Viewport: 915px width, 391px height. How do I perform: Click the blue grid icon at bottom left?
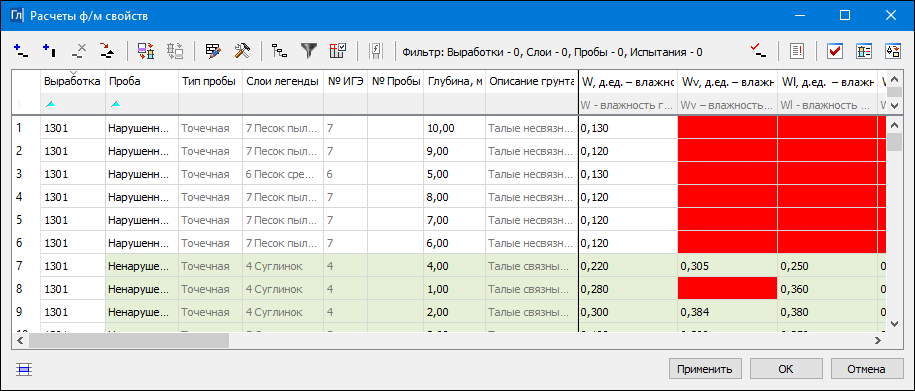[24, 369]
